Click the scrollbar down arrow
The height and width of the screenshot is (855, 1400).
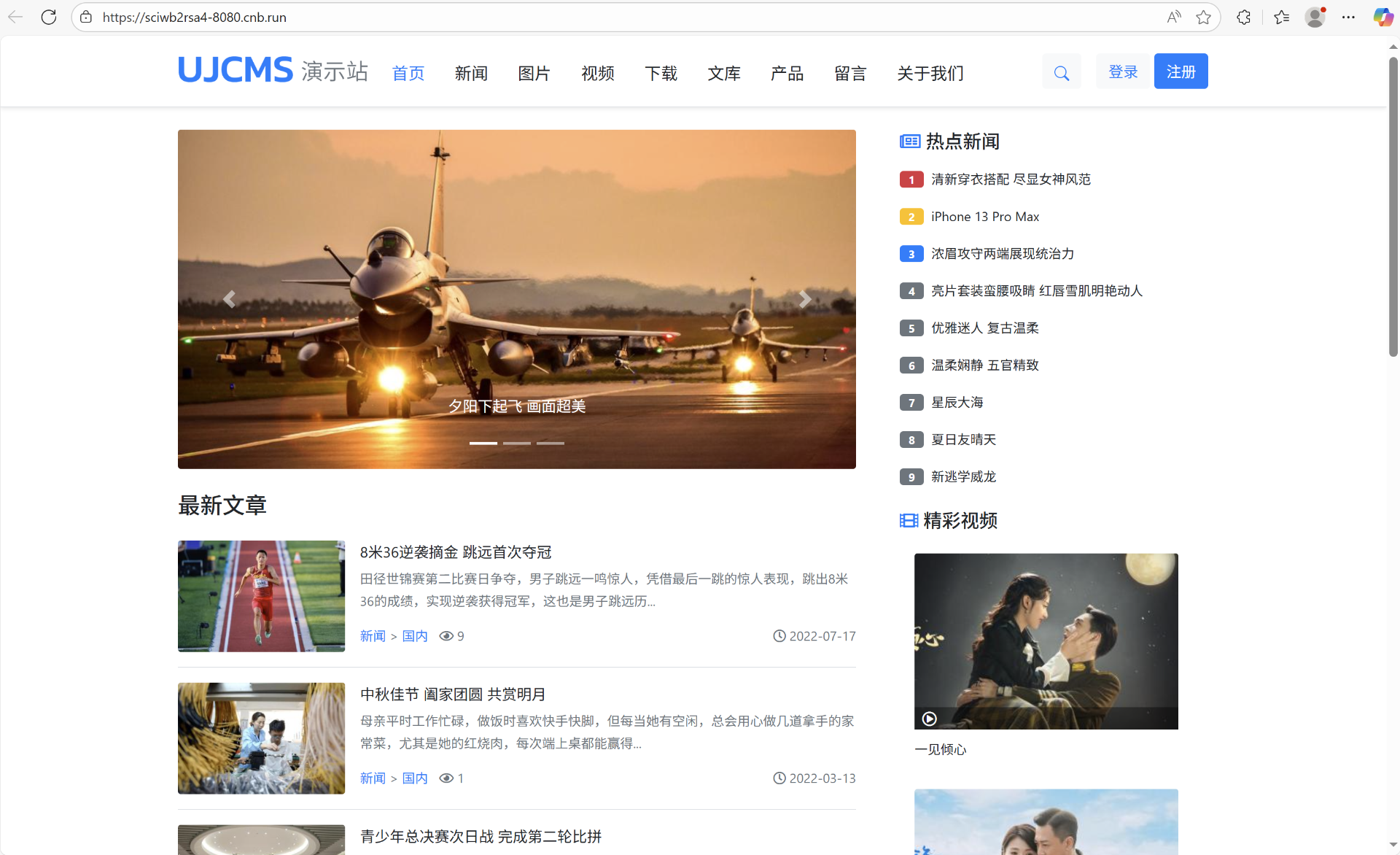1393,845
